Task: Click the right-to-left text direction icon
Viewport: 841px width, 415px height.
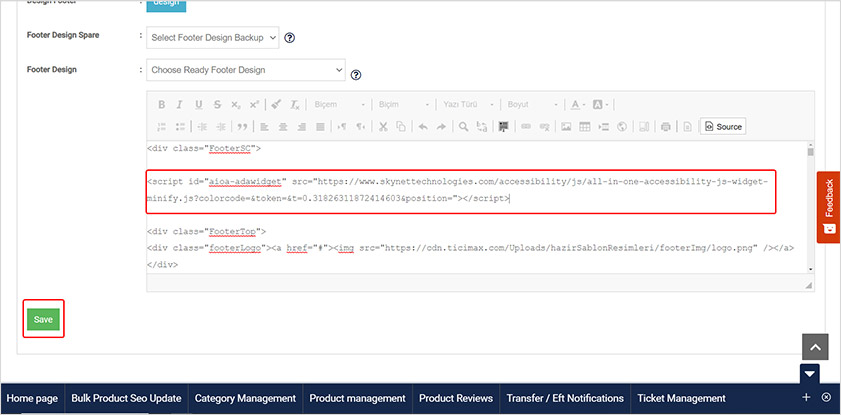Action: 360,127
